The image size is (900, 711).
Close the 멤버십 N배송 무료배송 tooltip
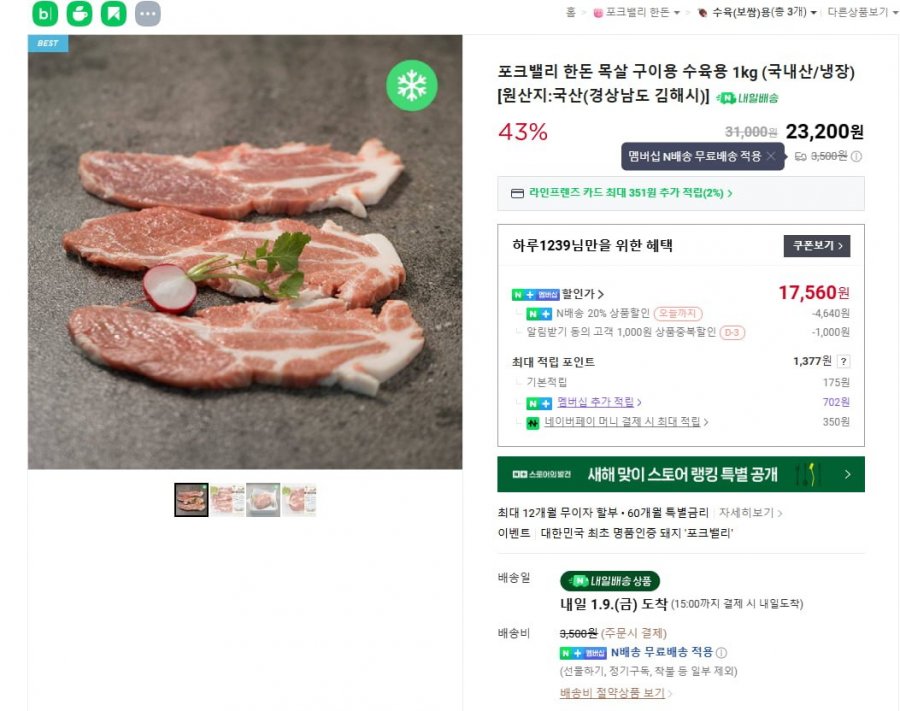click(771, 156)
